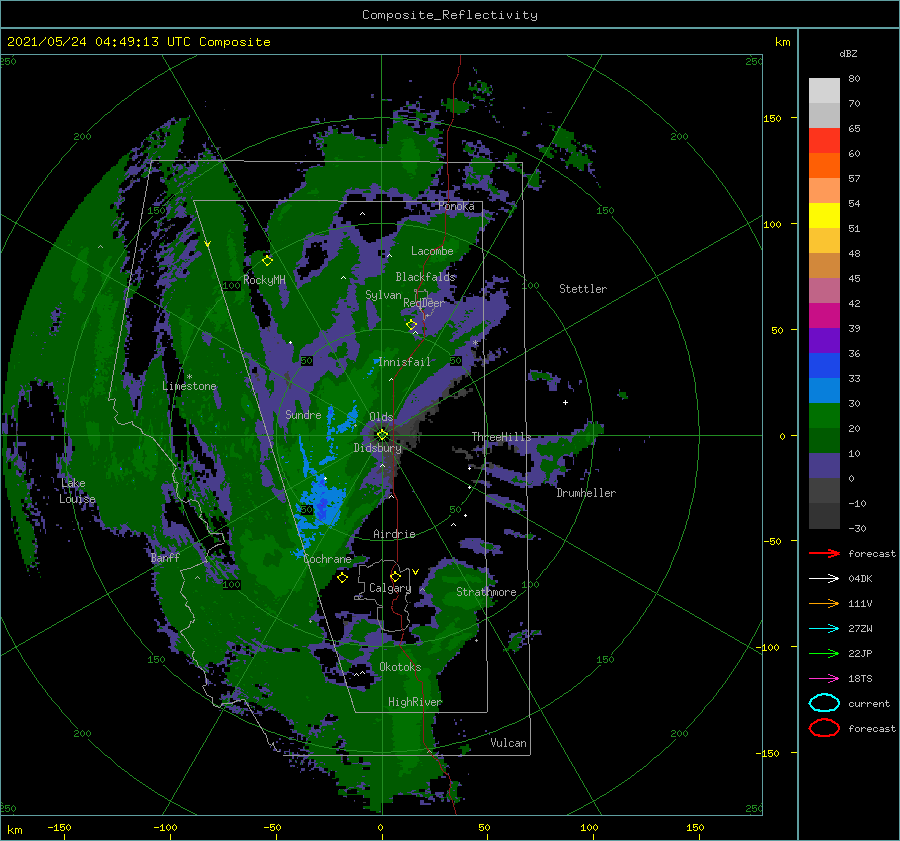Click the Lacombe label
The image size is (900, 841).
click(432, 251)
